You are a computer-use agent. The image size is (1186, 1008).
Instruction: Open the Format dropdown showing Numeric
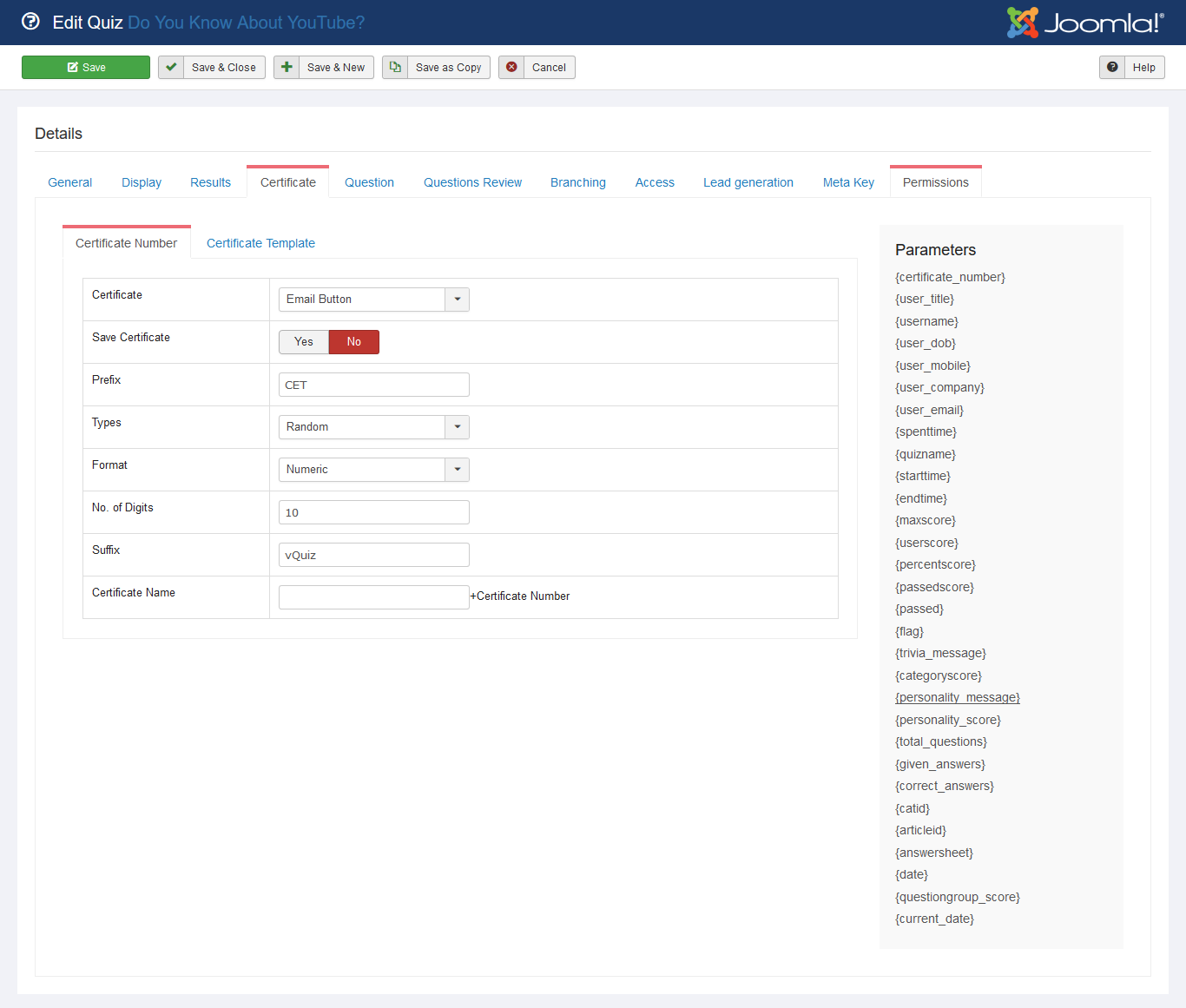point(373,470)
